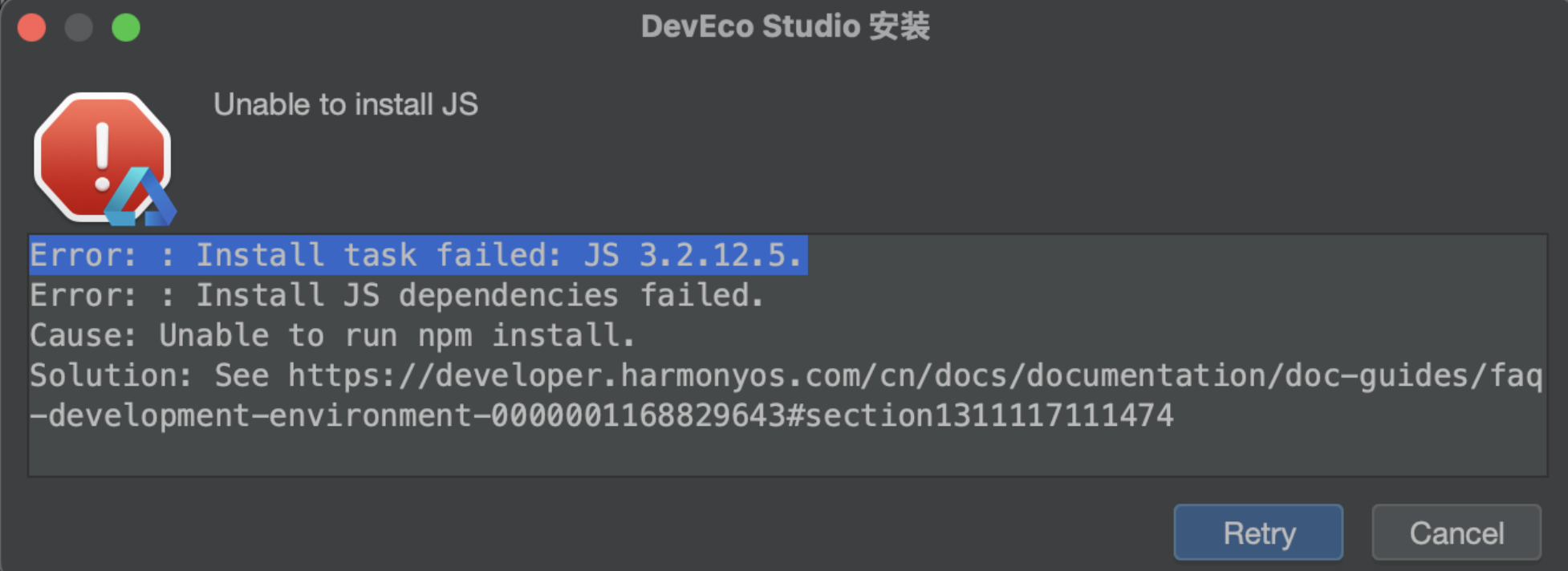Click the blue DevEco logo badge

(x=140, y=199)
